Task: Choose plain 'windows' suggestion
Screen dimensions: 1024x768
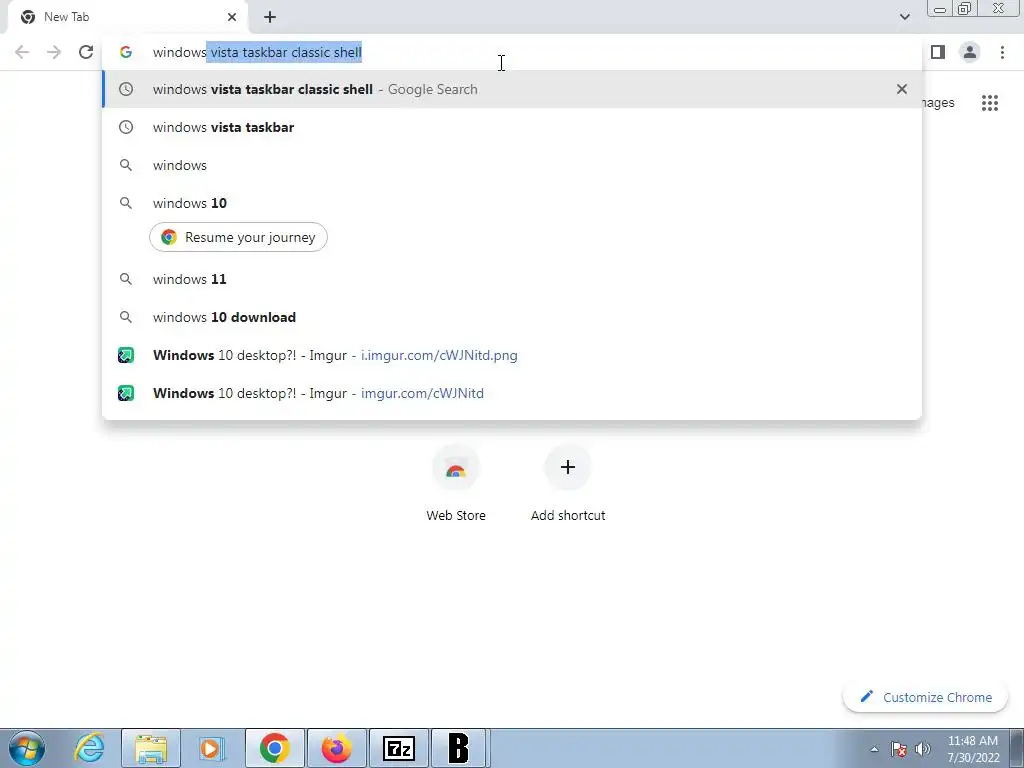Action: [512, 165]
